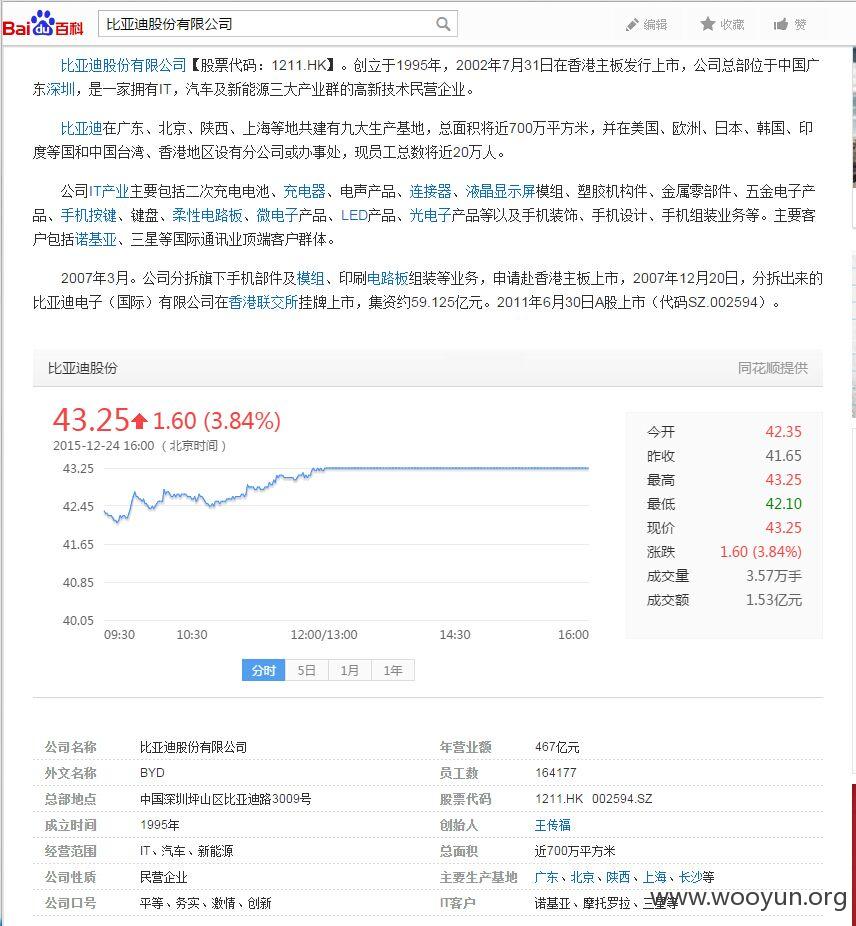Open the 深圳 link

click(x=60, y=89)
